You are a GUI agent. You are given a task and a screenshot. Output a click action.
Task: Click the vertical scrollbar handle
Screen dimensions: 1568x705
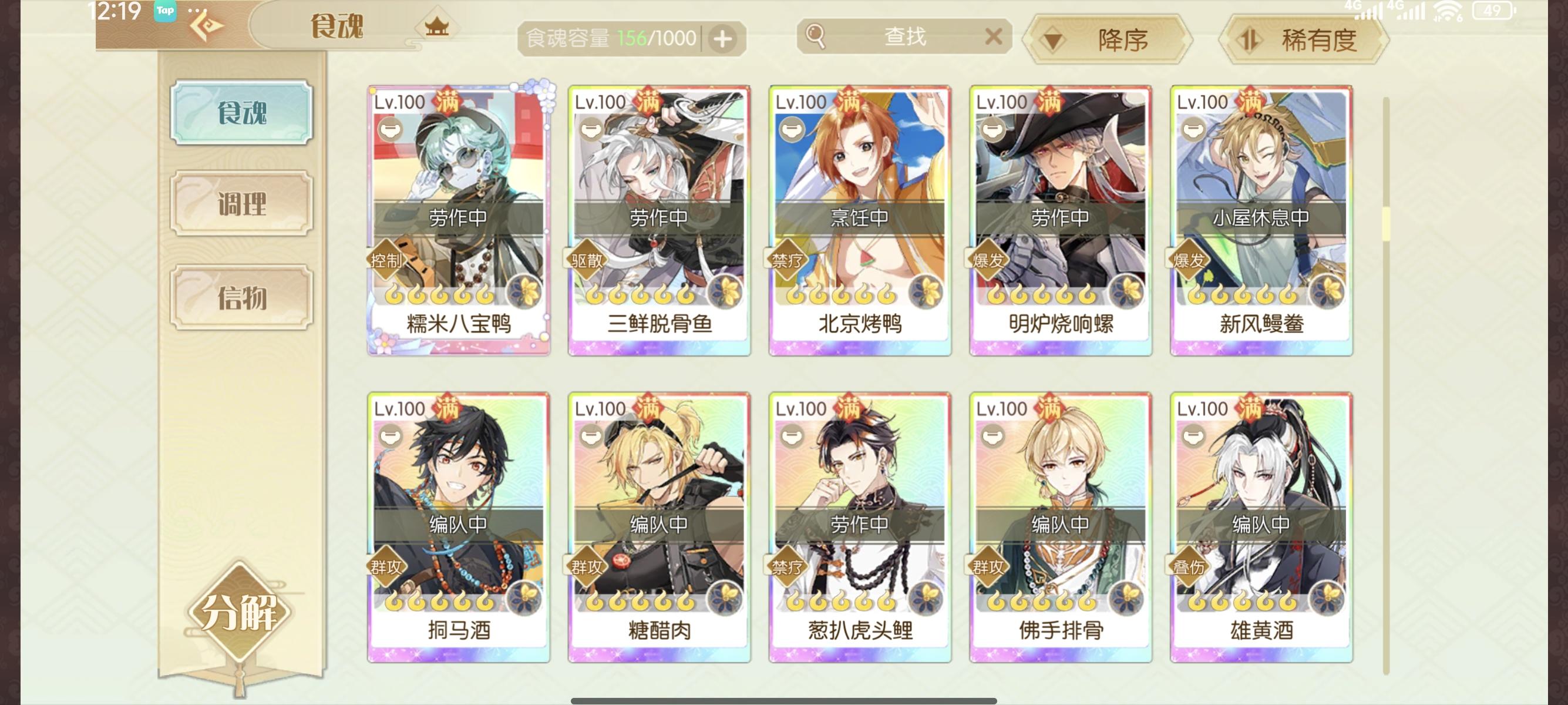tap(1386, 224)
